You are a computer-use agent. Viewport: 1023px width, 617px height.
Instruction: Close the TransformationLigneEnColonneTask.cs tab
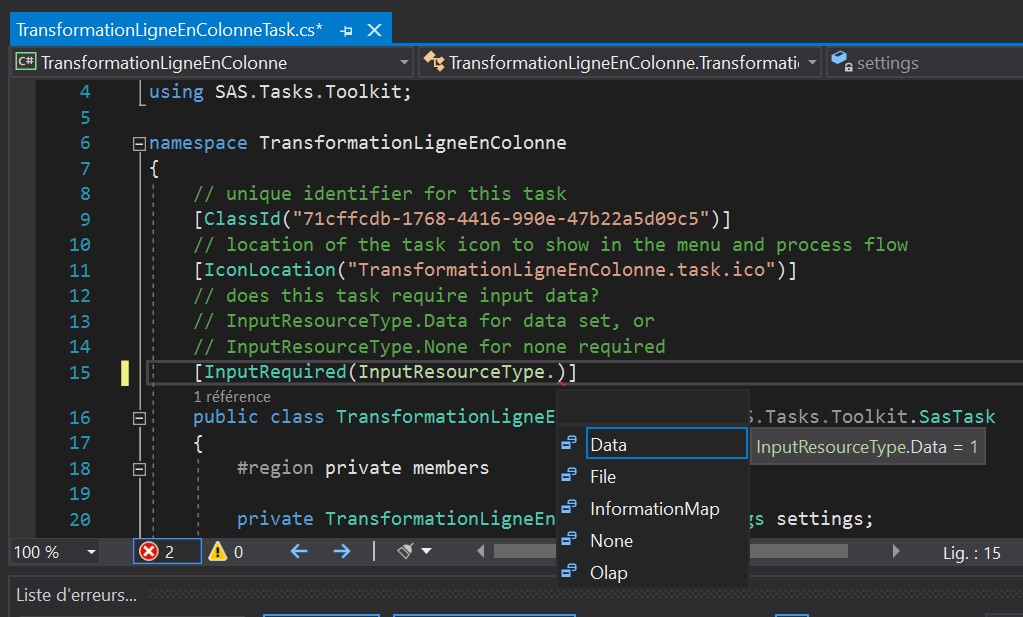click(375, 31)
